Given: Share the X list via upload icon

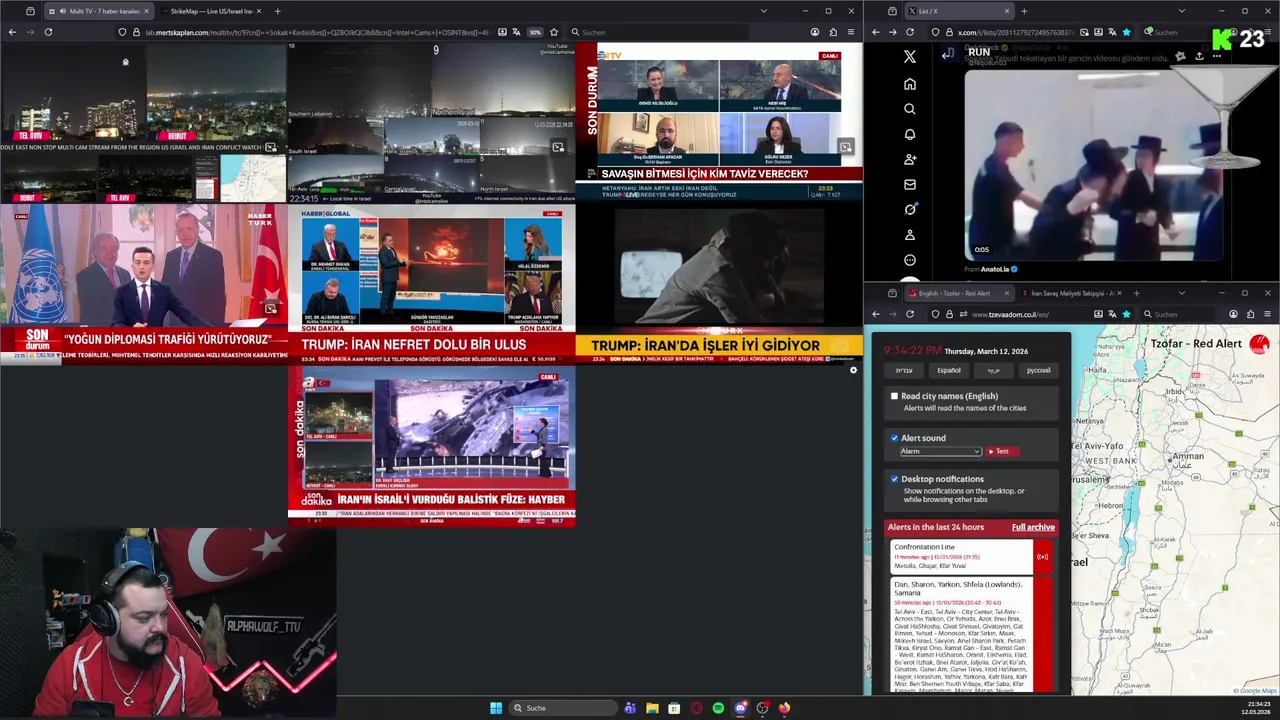Looking at the screenshot, I should tap(1199, 56).
